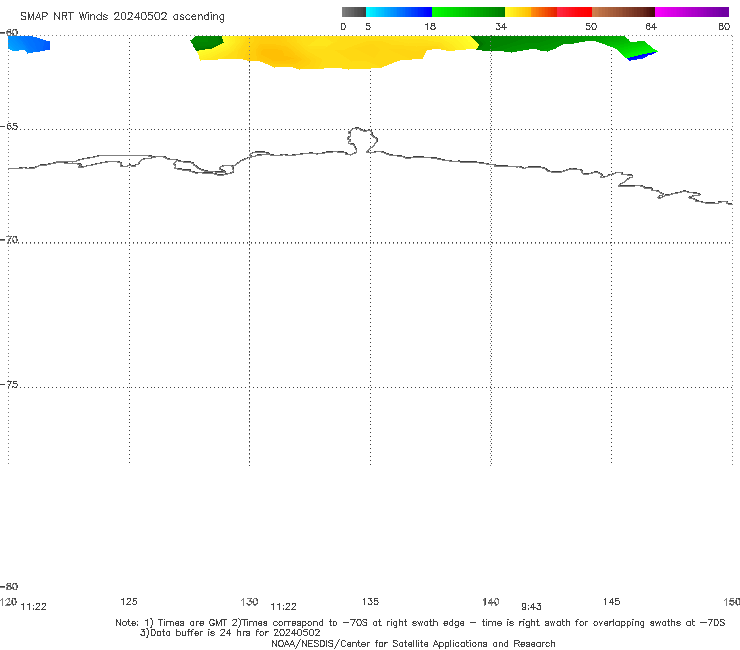This screenshot has width=740, height=650.
Task: Click the 135 longitude label
Action: pos(370,601)
